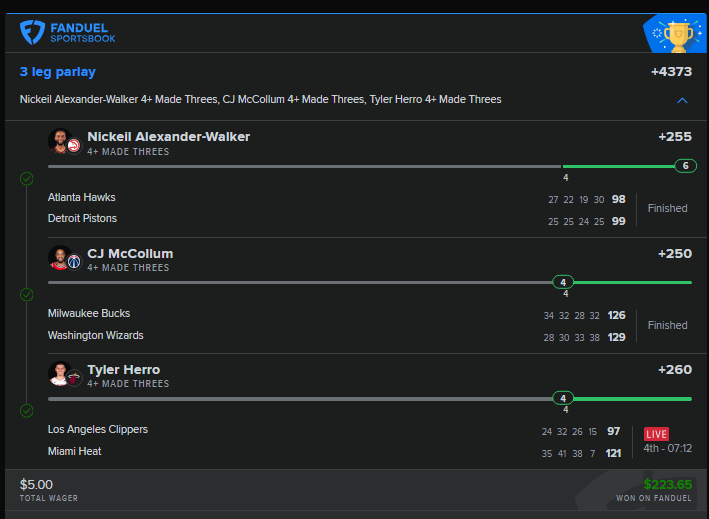Click Nickeil Alexander-Walker's player headshot
Viewport: 709px width, 519px height.
click(59, 141)
